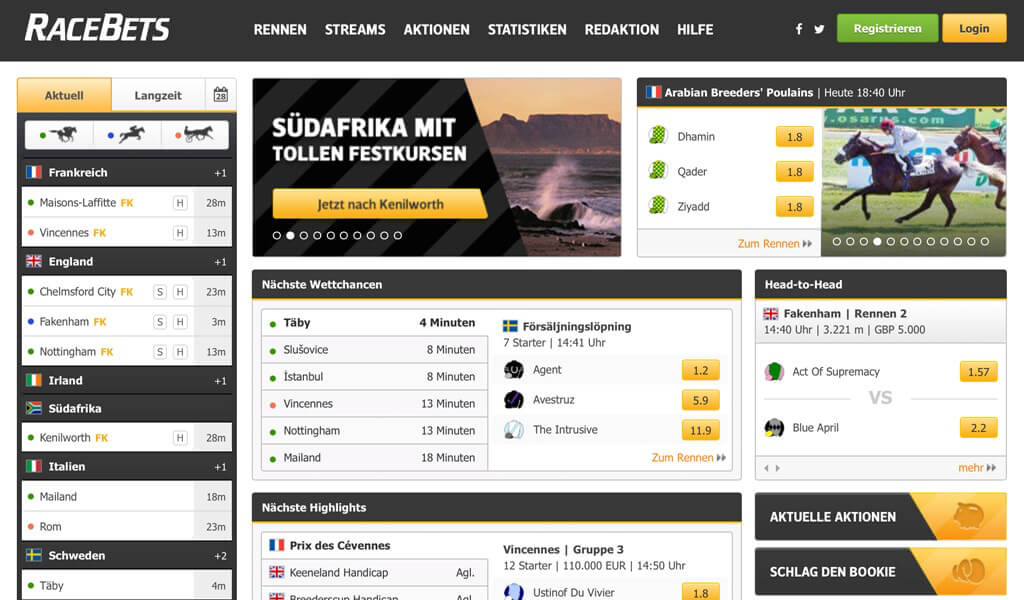Collapse the Südafrika country section
Screen dimensions: 1024x600
coord(127,409)
